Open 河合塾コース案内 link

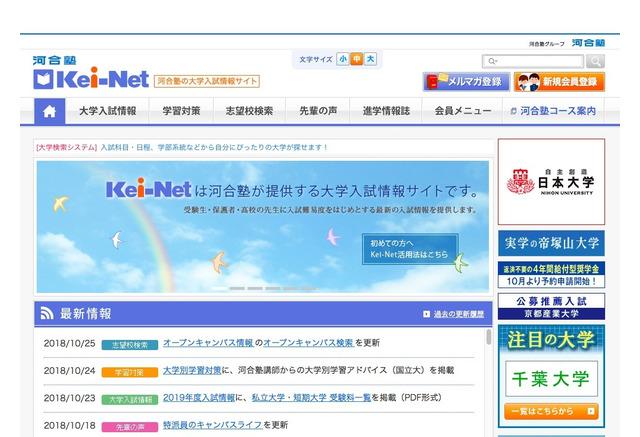tap(553, 111)
